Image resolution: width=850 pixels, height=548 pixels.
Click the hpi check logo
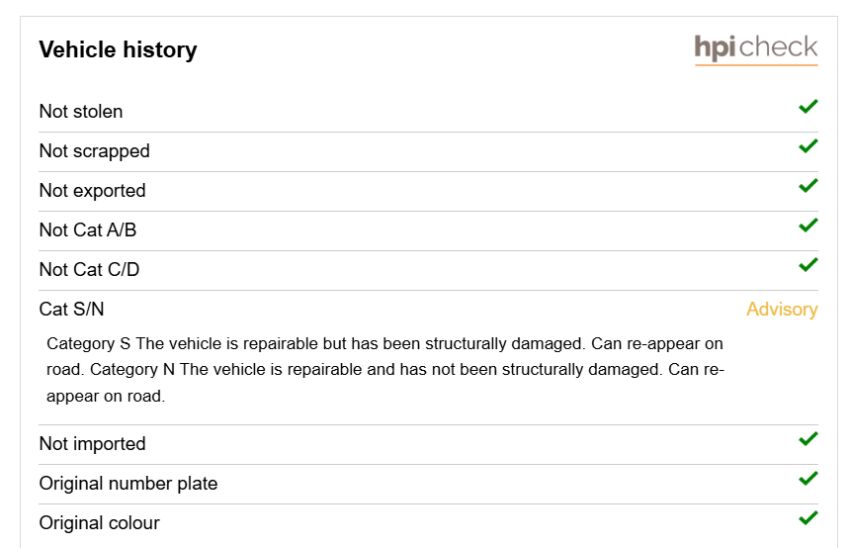756,49
